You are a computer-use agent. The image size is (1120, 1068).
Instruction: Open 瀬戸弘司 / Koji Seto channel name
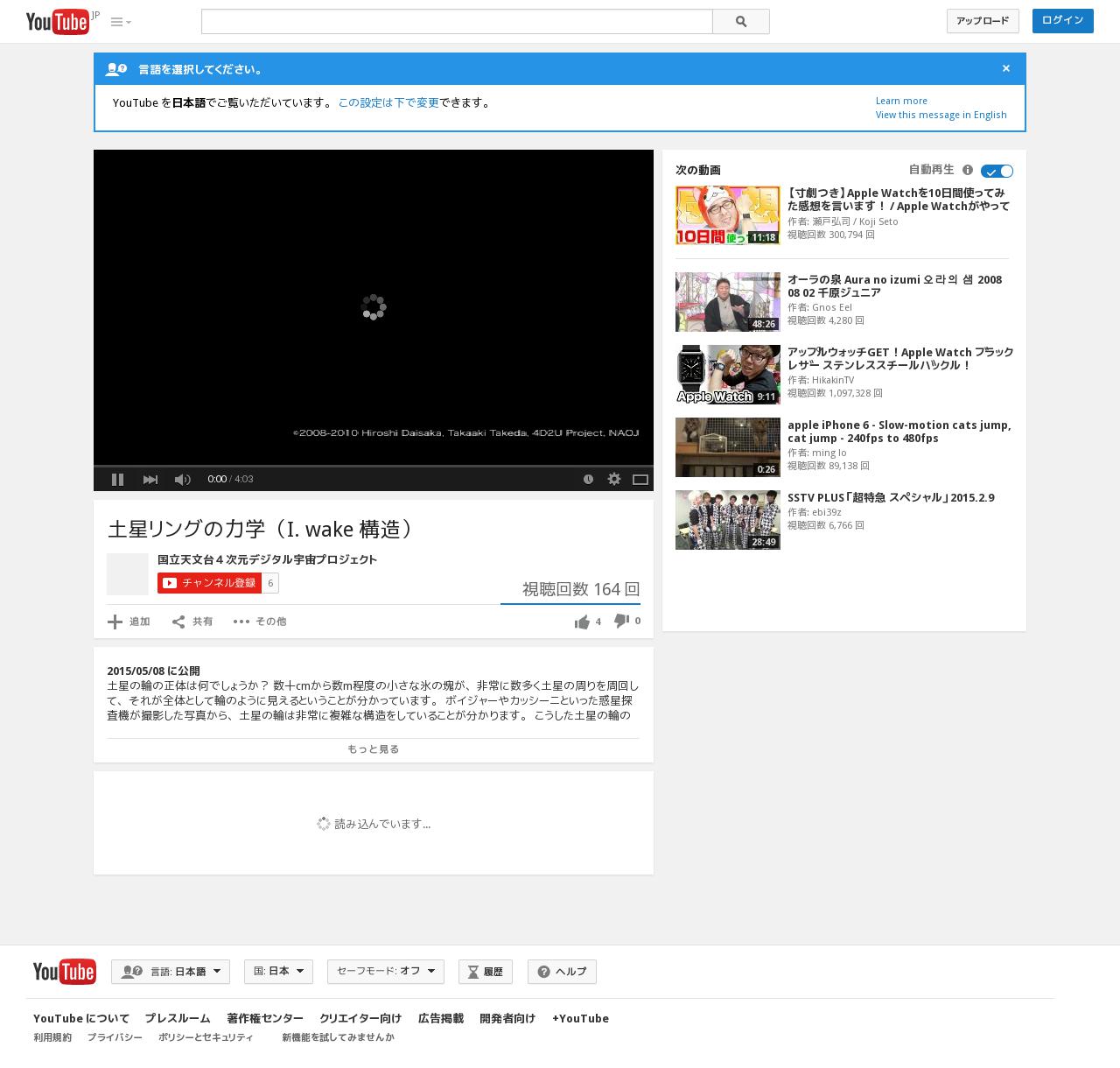coord(855,221)
